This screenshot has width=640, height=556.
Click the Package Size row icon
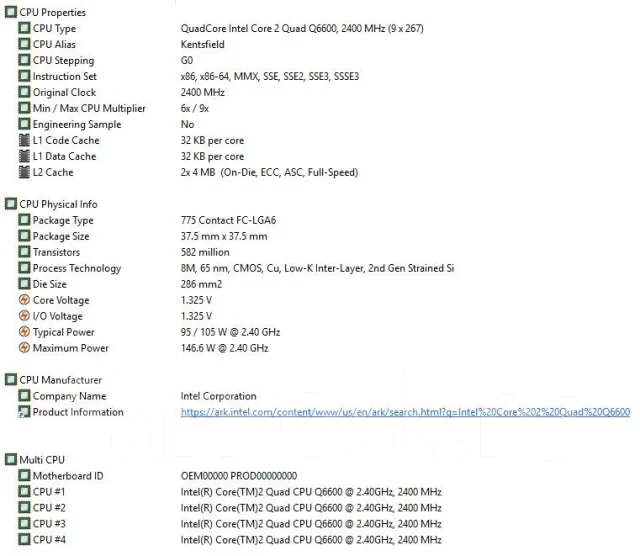[x=24, y=236]
